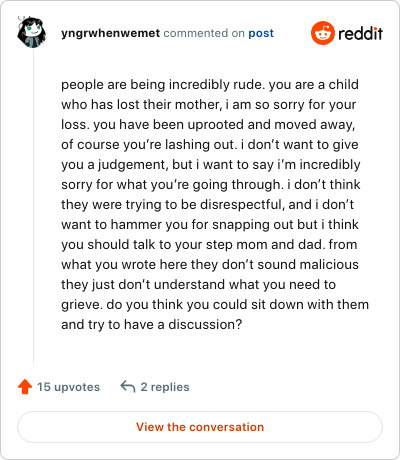Click the "15 upvotes" count label
The height and width of the screenshot is (460, 400).
pos(68,387)
